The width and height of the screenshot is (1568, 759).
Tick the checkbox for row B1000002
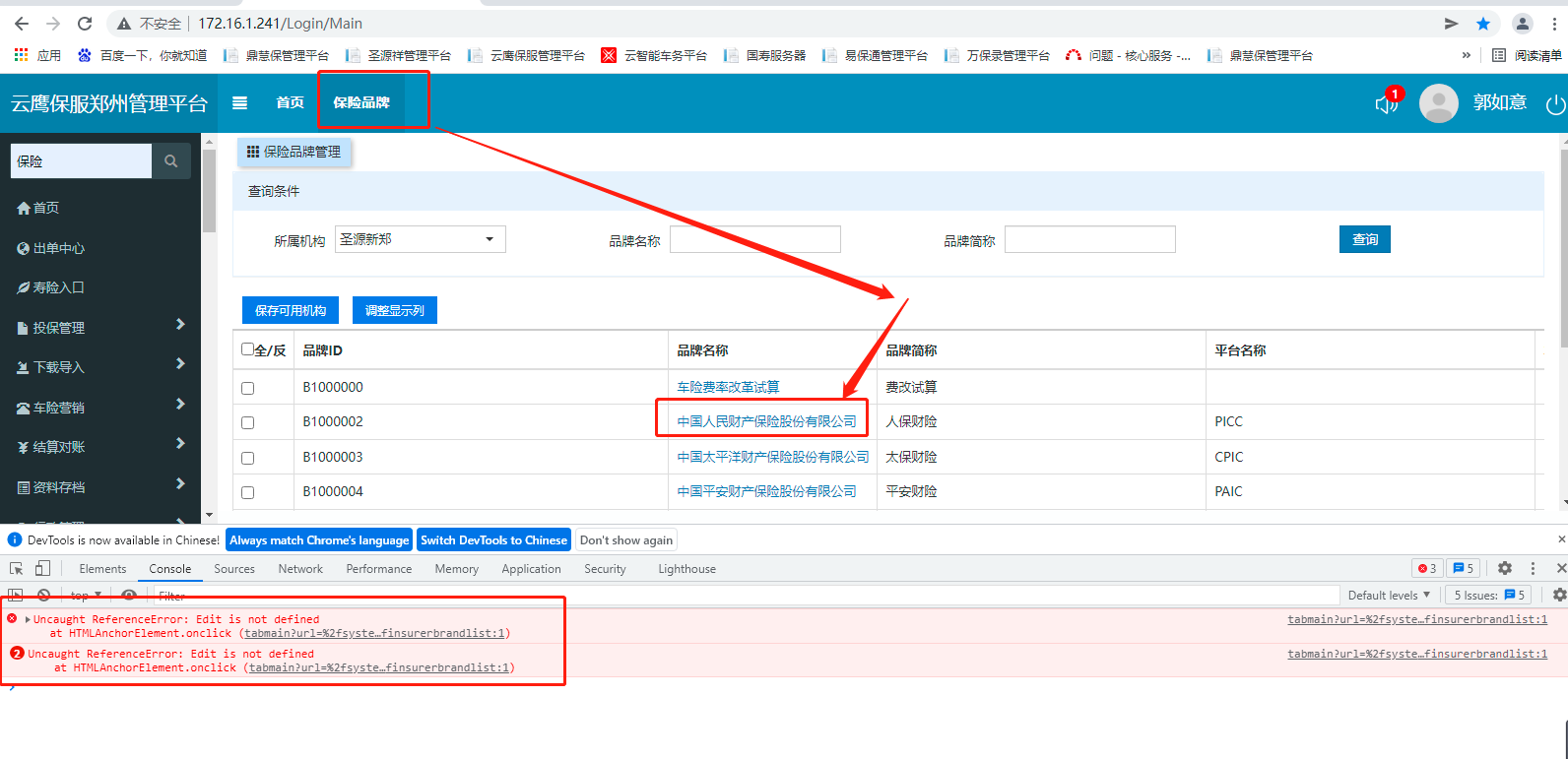(x=248, y=422)
